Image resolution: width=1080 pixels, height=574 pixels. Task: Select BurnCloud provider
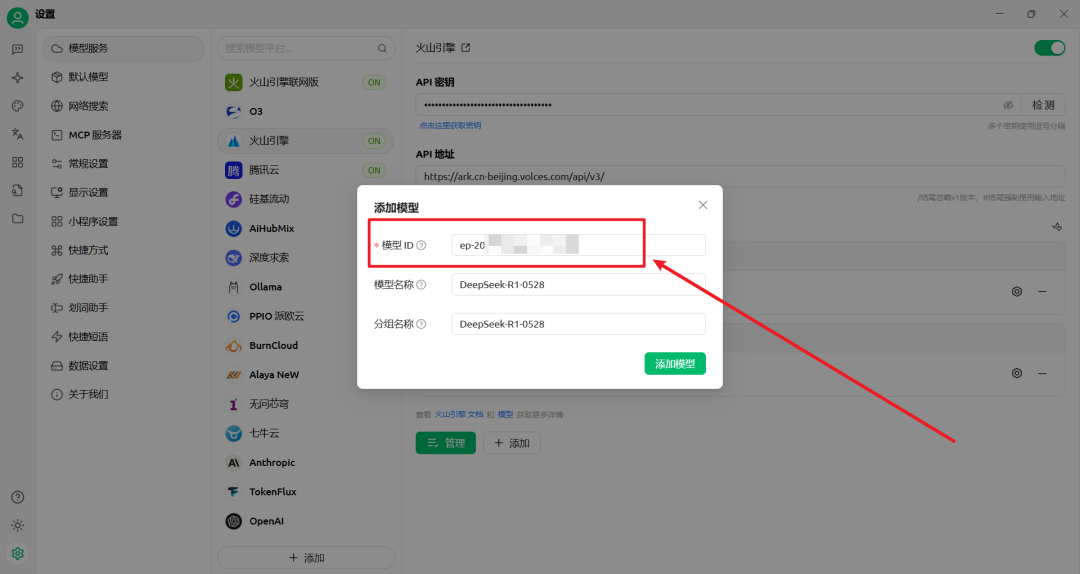[305, 345]
